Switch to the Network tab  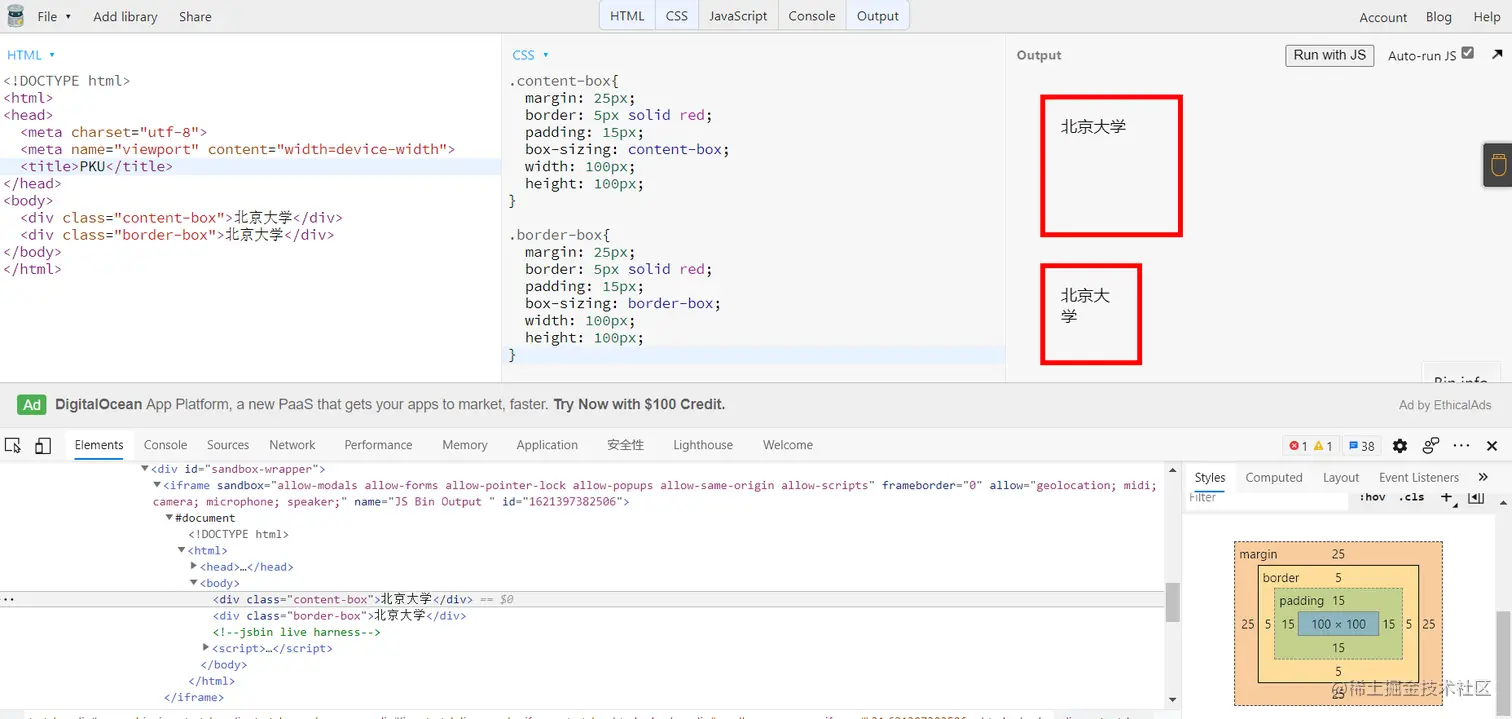pos(292,445)
